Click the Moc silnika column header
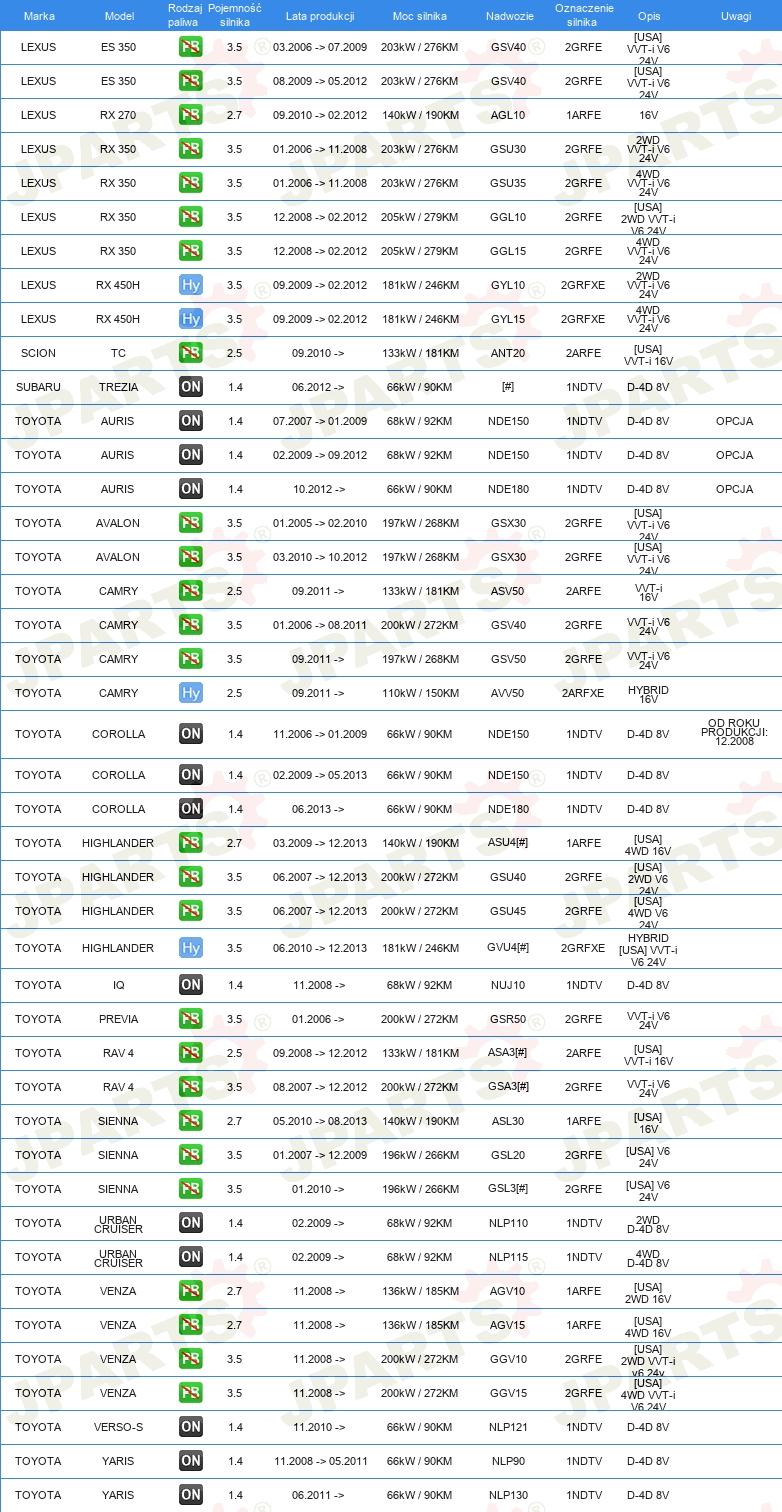Image resolution: width=782 pixels, height=1512 pixels. 420,16
